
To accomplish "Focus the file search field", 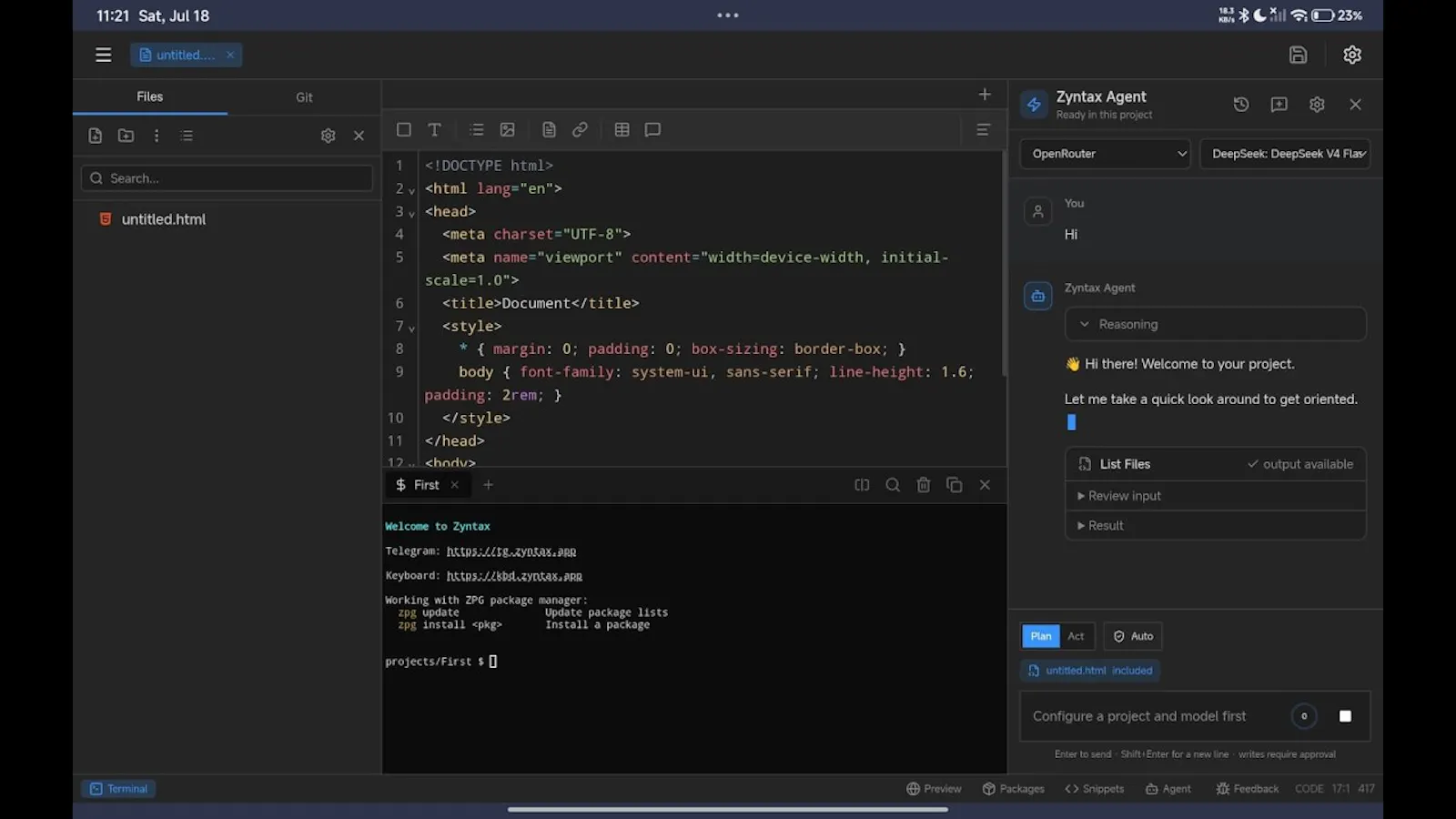I will pos(227,178).
